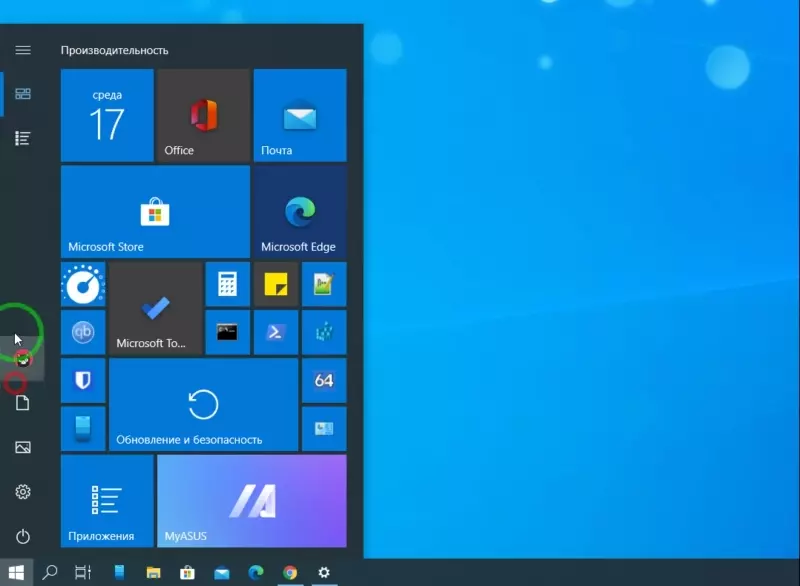The width and height of the screenshot is (800, 586).
Task: Click Google Chrome in the taskbar
Action: pos(290,573)
